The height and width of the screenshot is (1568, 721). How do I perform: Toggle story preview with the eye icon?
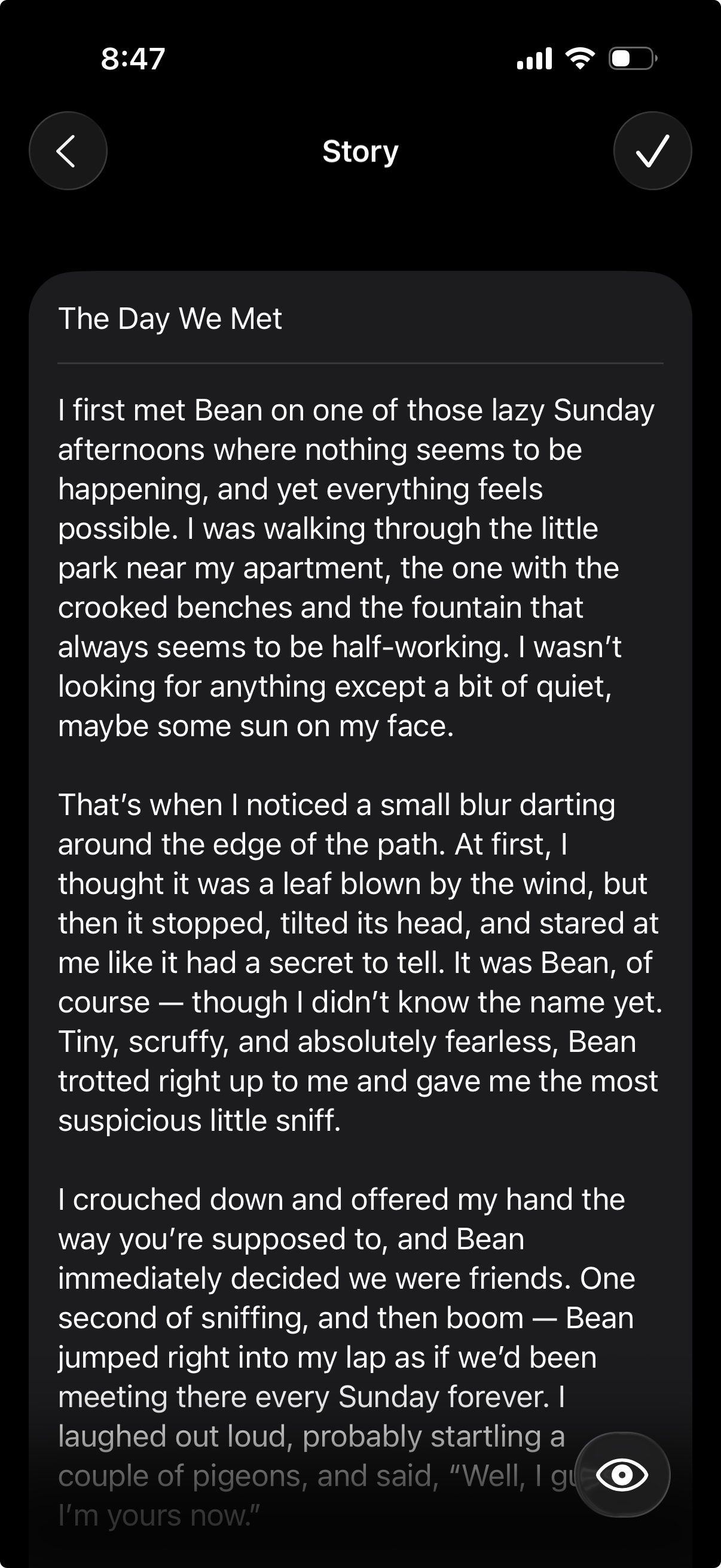click(x=622, y=1475)
